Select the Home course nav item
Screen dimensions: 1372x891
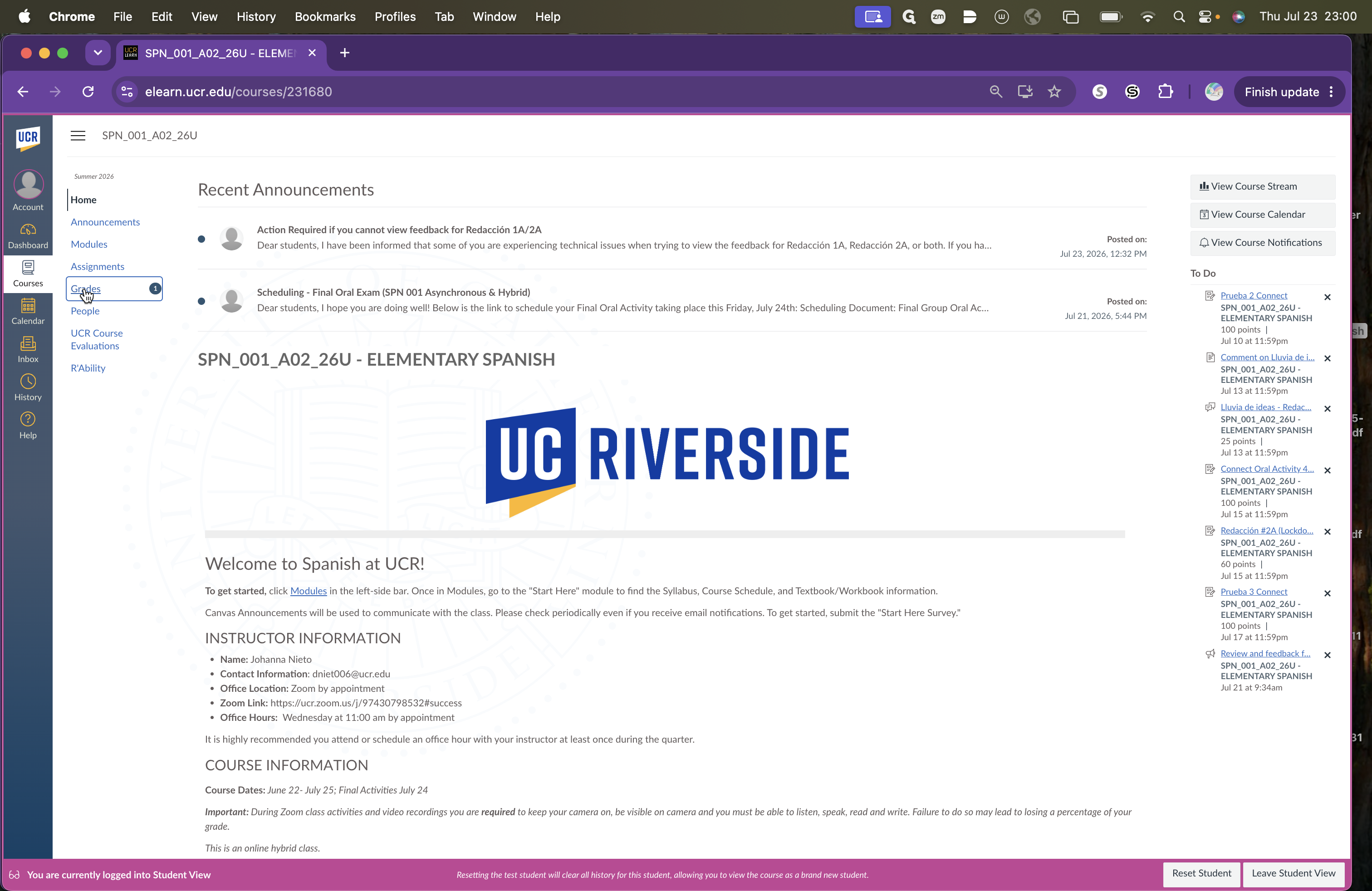coord(83,200)
